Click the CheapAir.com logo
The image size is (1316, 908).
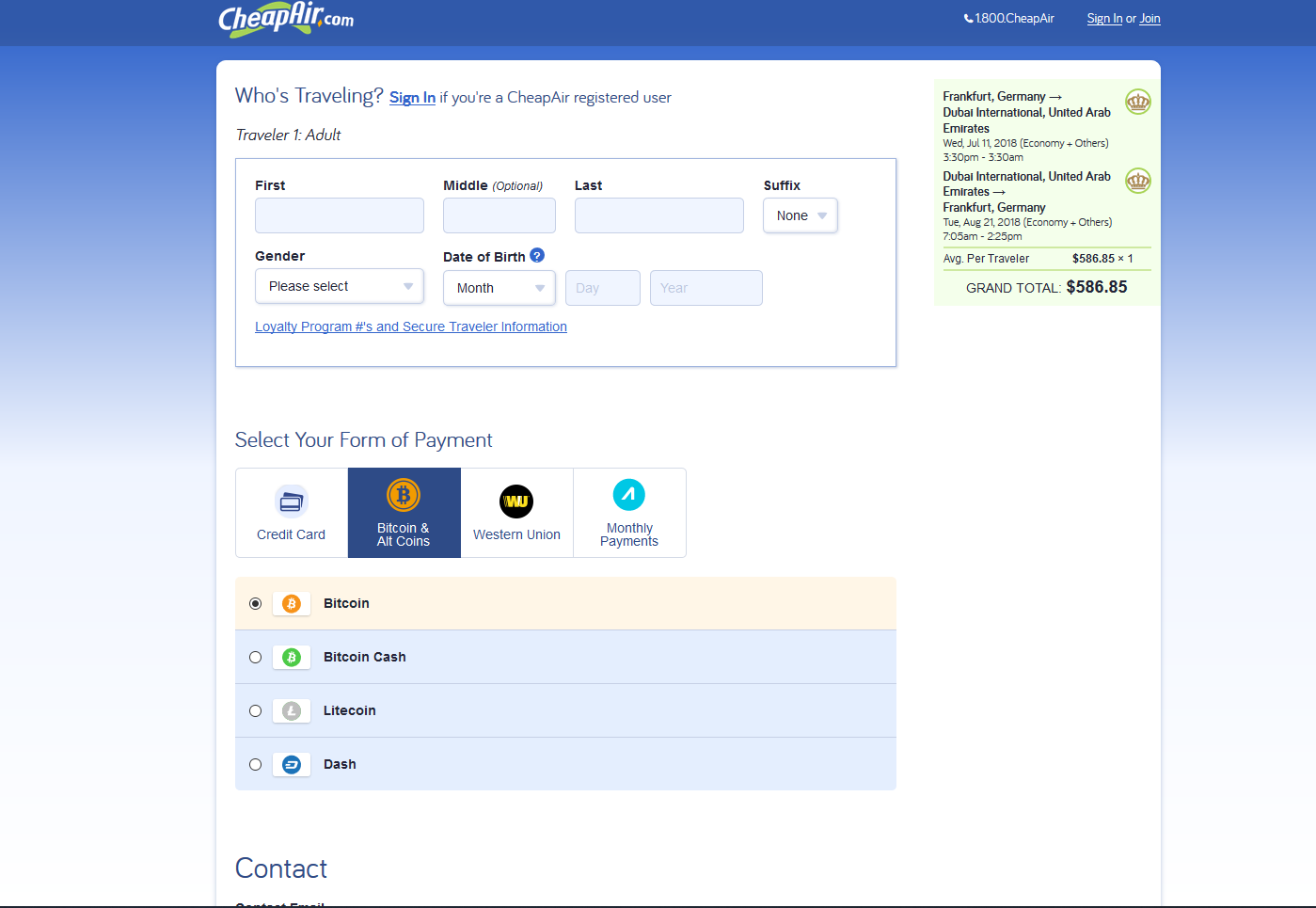click(286, 19)
